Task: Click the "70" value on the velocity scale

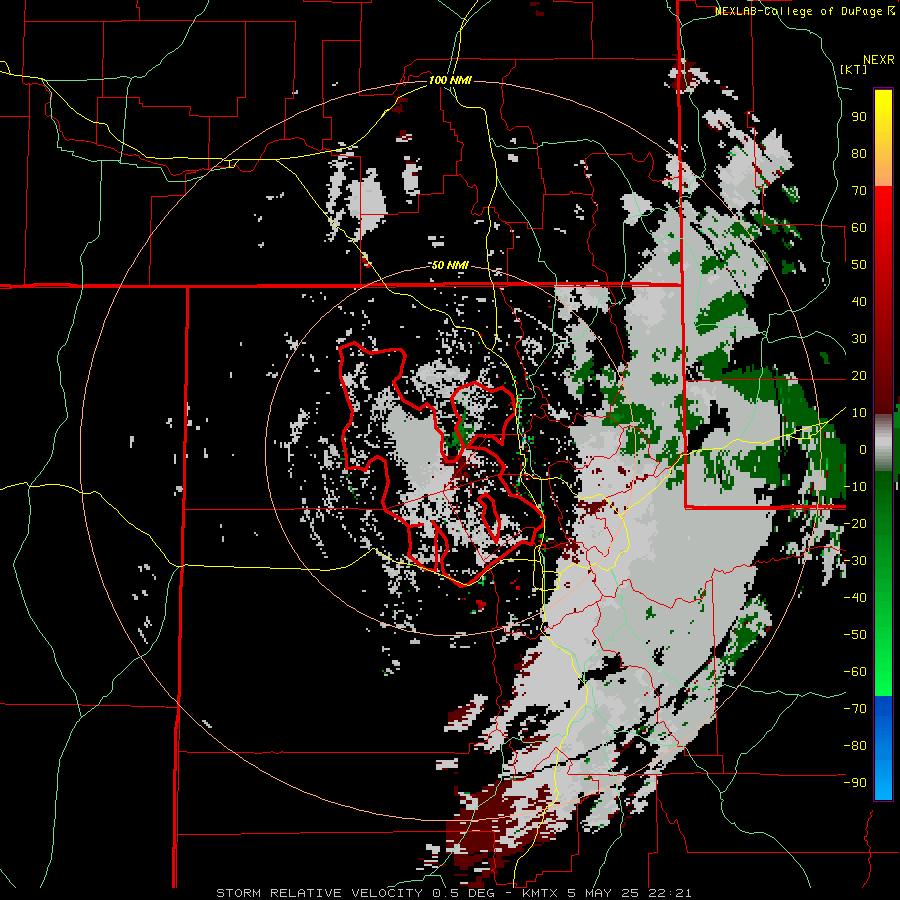Action: (859, 191)
